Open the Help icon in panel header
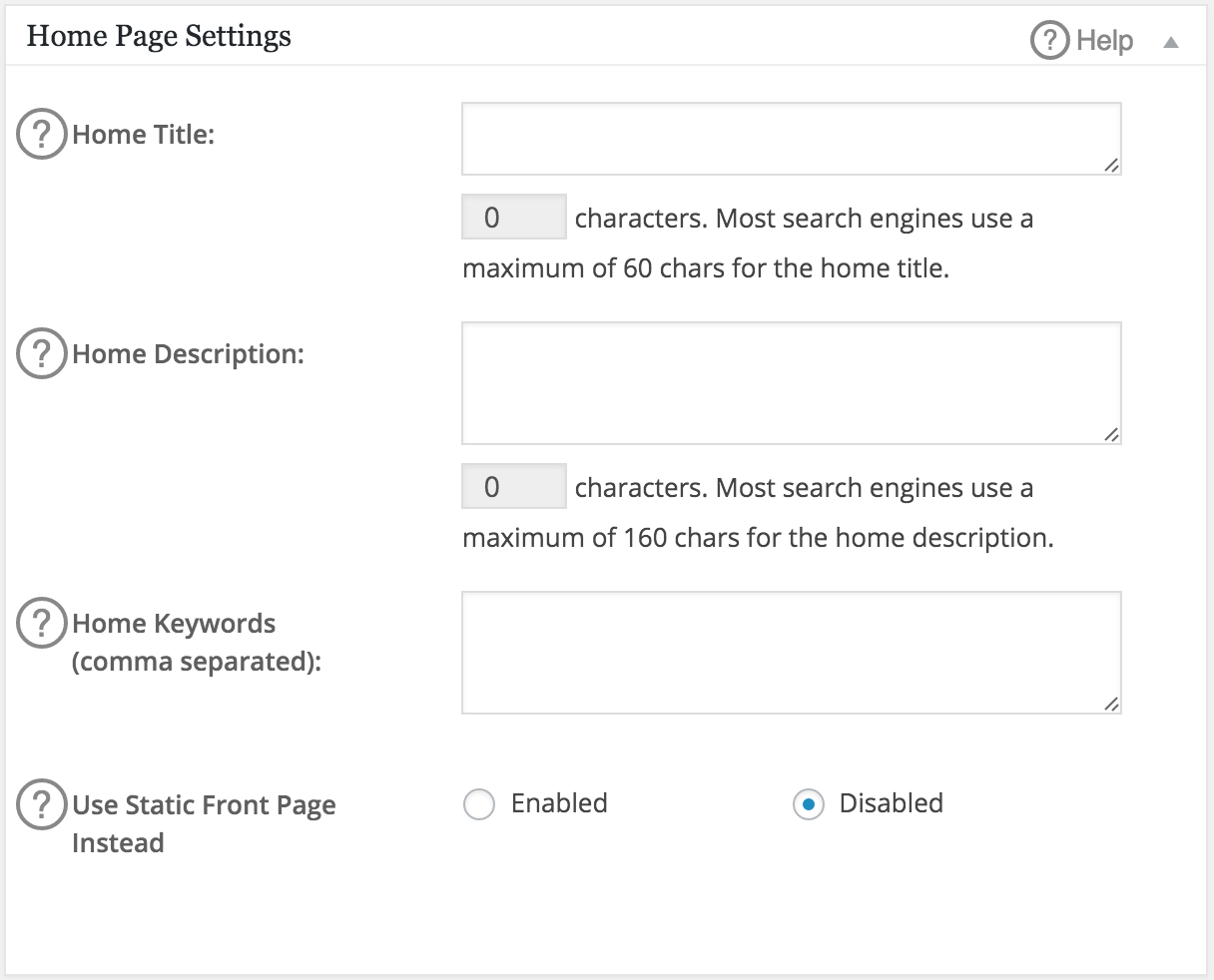 click(x=1049, y=41)
